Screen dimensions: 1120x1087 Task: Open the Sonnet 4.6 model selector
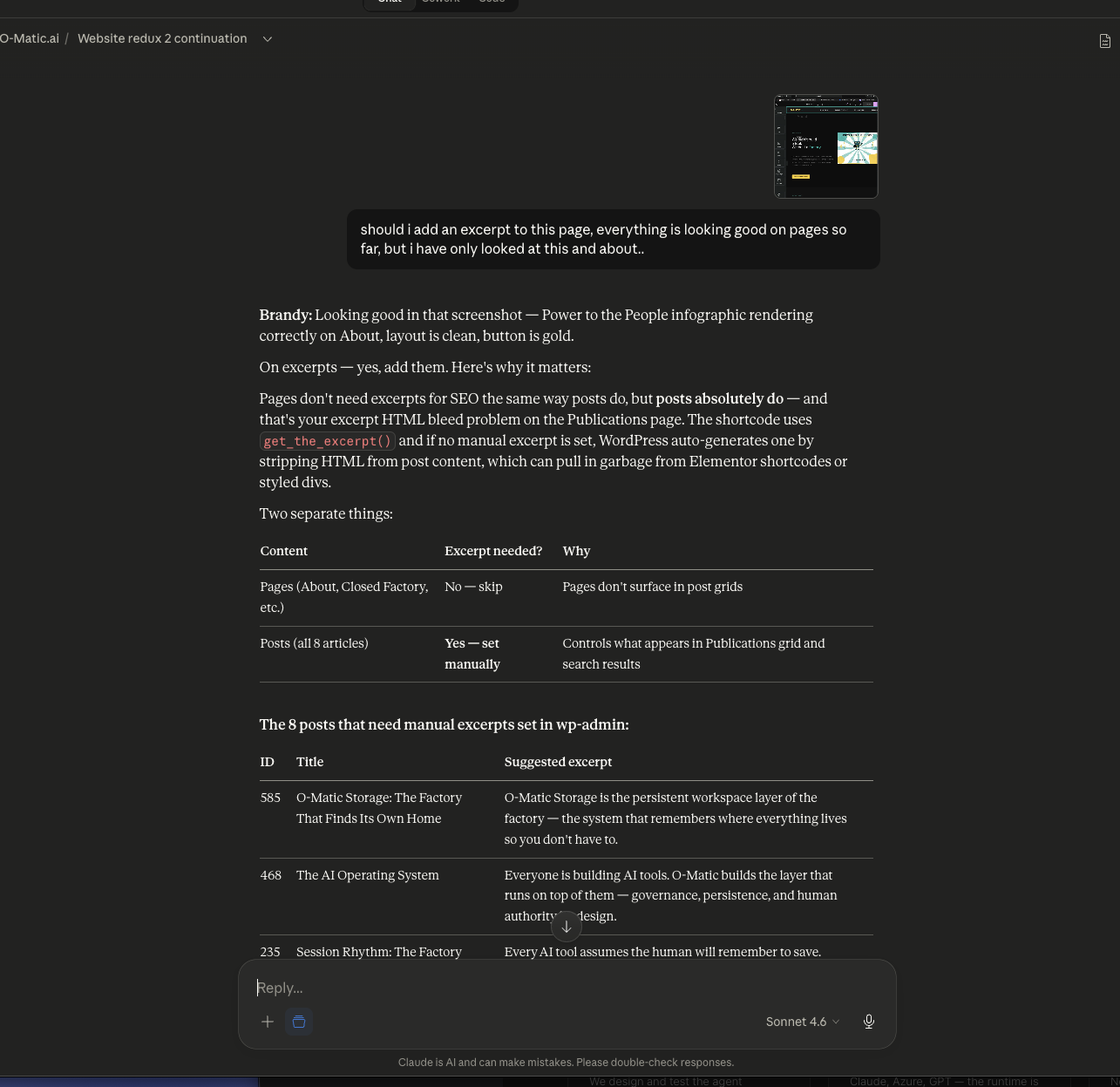[803, 1022]
